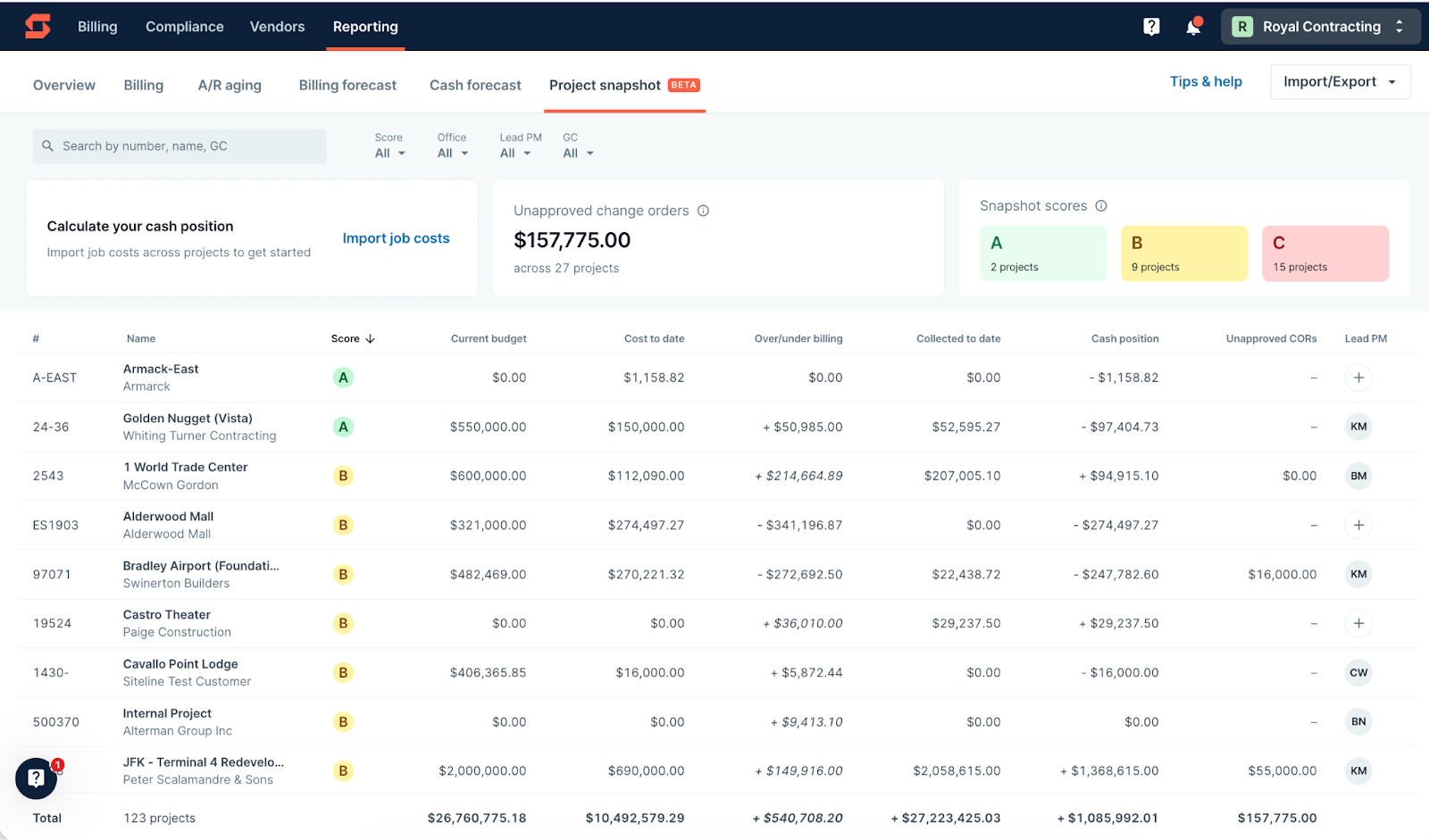Screen dimensions: 1429x840
Task: Click BM avatar in 1 World Trade Center row
Action: 1358,476
